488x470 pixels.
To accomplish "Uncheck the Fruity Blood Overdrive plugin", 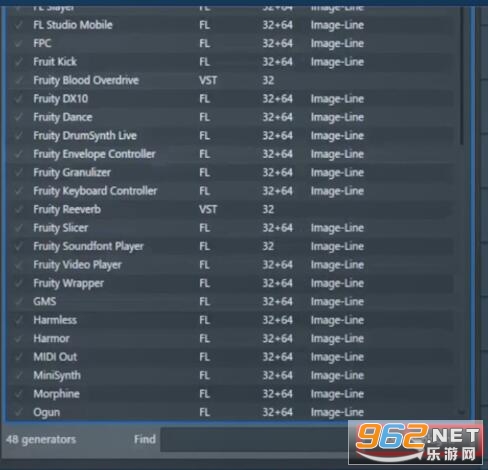I will [19, 80].
